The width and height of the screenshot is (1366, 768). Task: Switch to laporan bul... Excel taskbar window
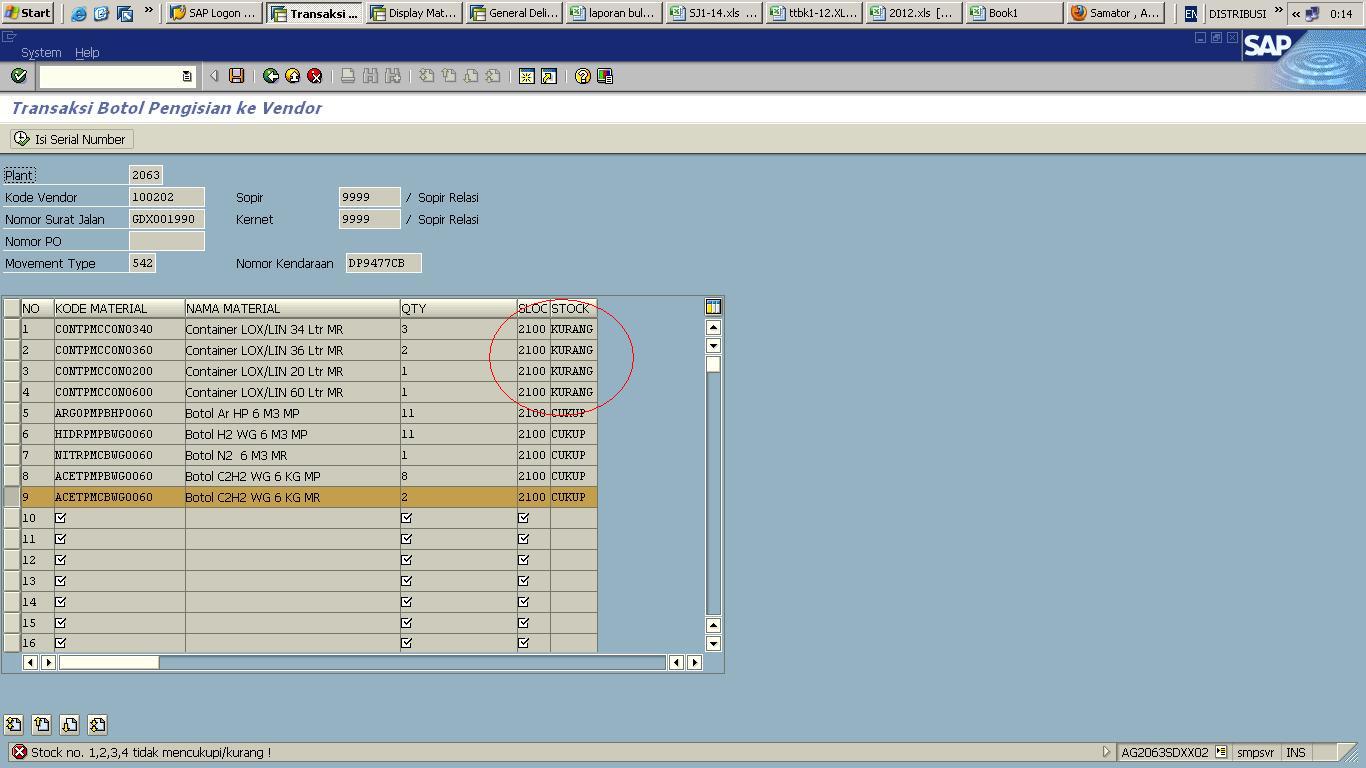614,13
